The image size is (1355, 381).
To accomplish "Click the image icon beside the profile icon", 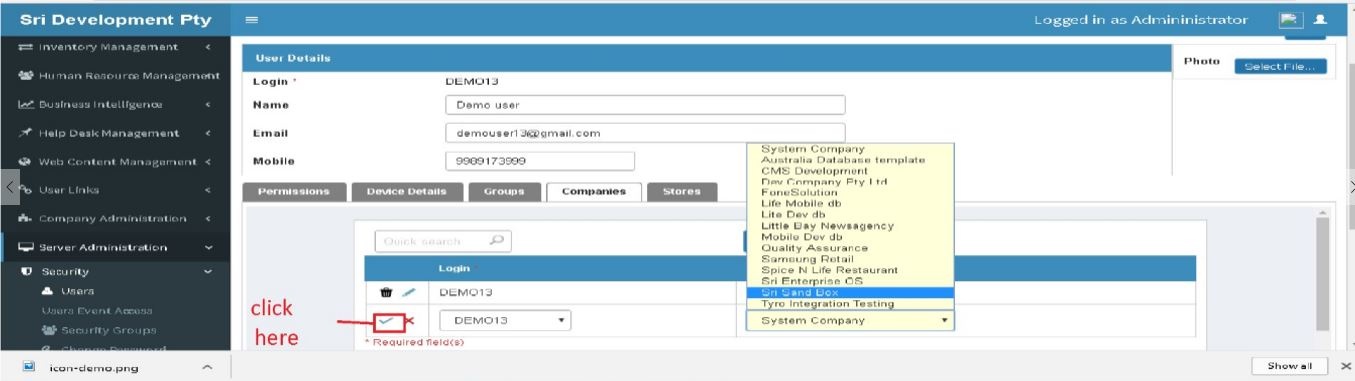I will (x=1290, y=19).
